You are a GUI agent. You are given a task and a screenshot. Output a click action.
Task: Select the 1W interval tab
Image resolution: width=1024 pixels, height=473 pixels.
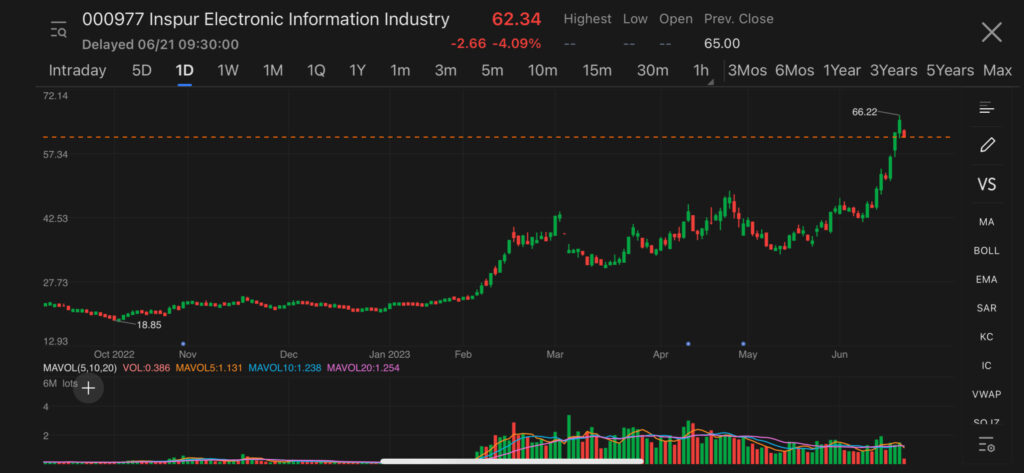tap(228, 71)
